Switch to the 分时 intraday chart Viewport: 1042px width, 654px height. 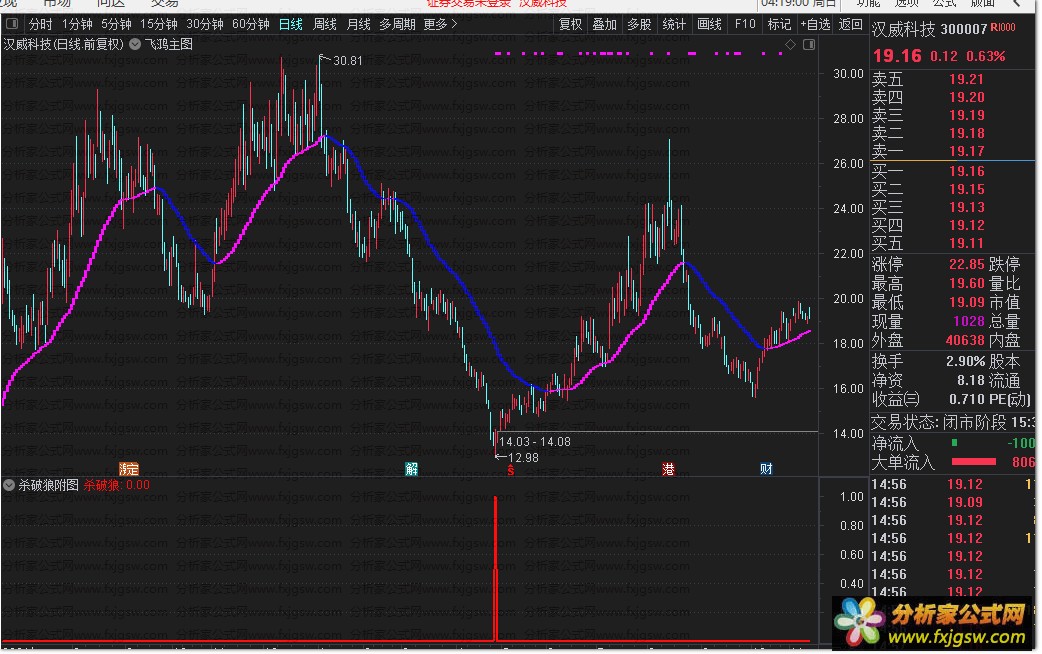pyautogui.click(x=41, y=25)
